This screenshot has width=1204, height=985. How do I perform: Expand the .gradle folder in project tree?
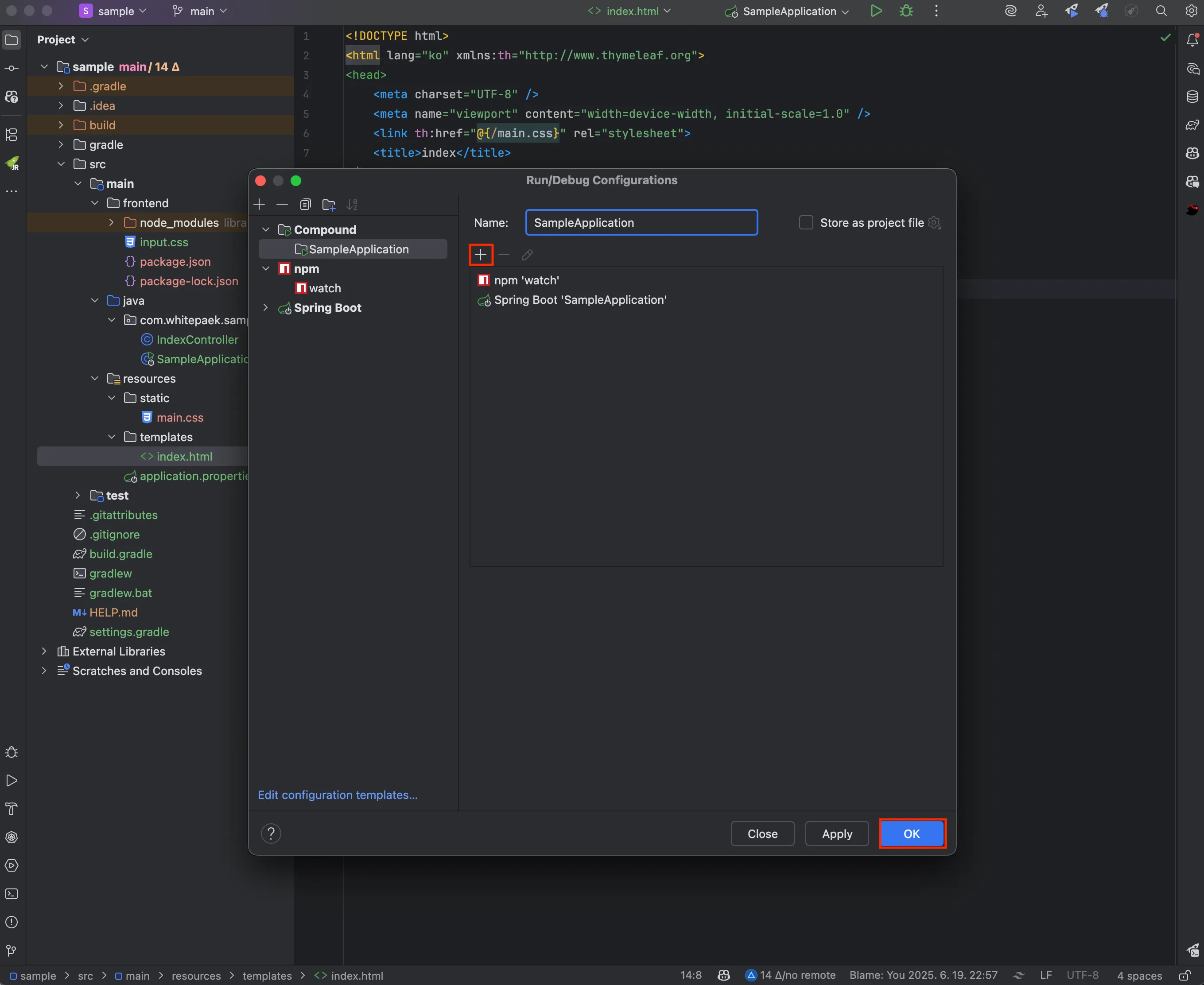(x=61, y=85)
